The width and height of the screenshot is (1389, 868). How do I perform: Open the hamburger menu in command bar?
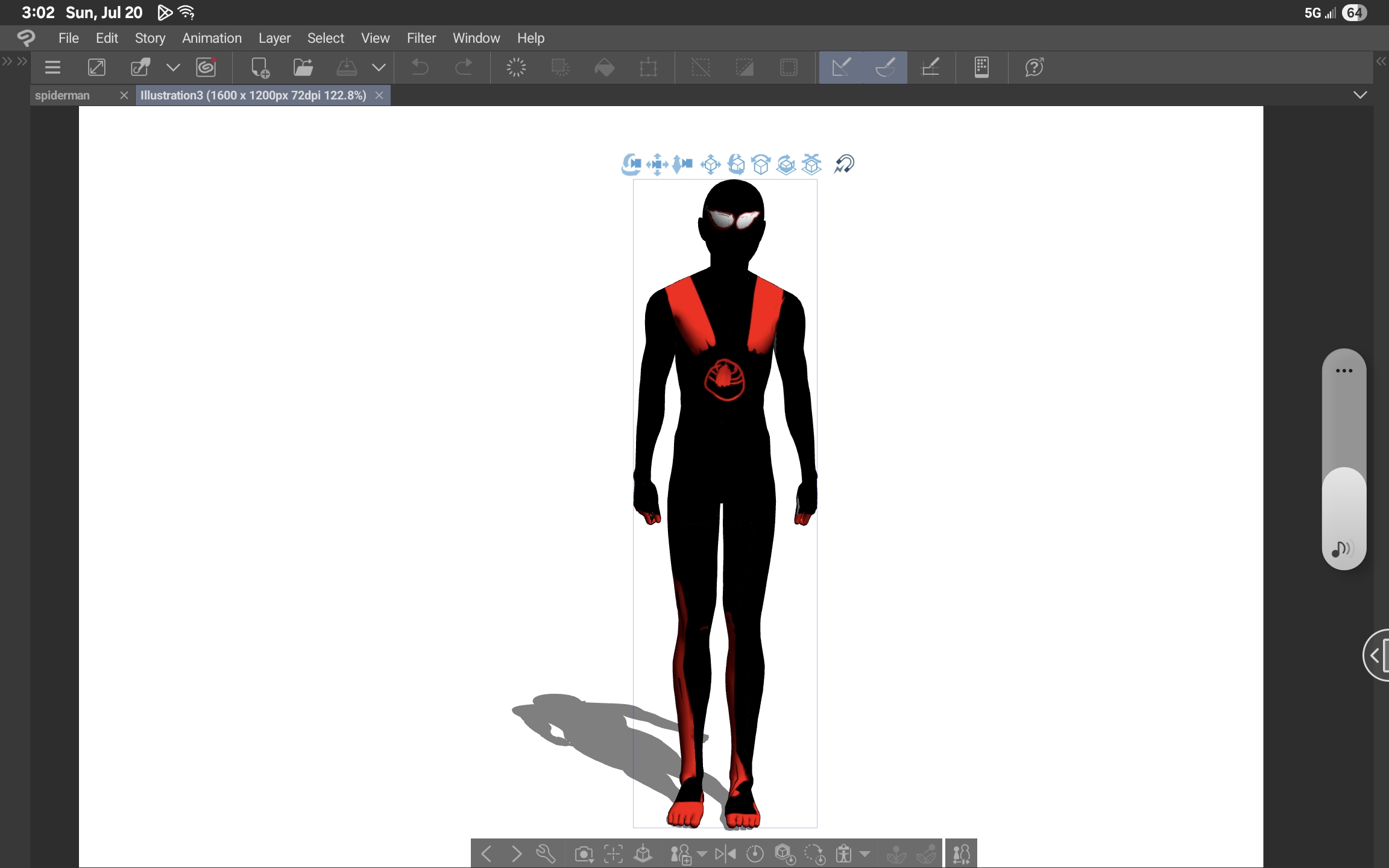pyautogui.click(x=53, y=68)
